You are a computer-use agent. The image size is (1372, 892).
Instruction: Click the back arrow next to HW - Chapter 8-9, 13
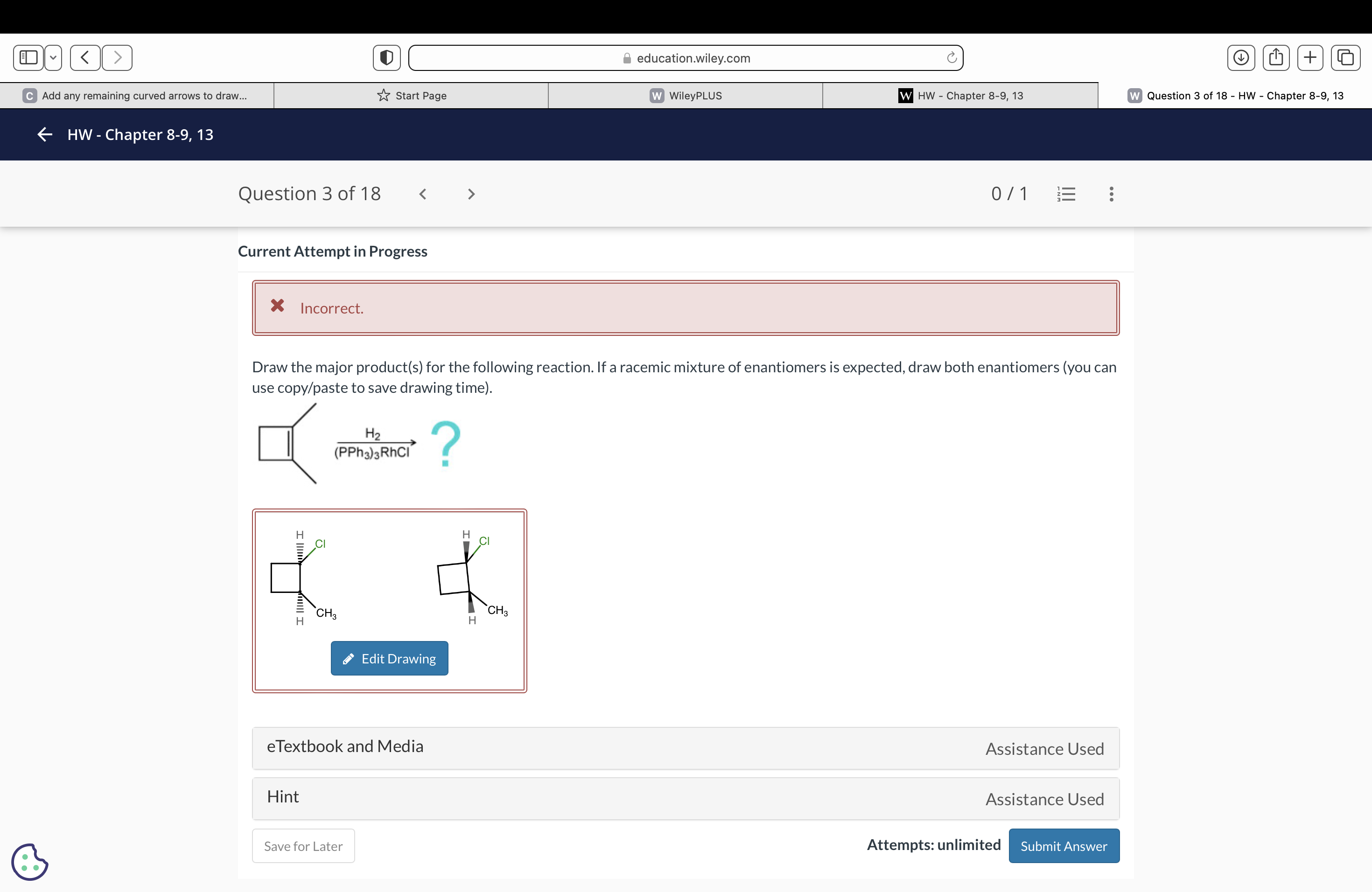coord(44,134)
